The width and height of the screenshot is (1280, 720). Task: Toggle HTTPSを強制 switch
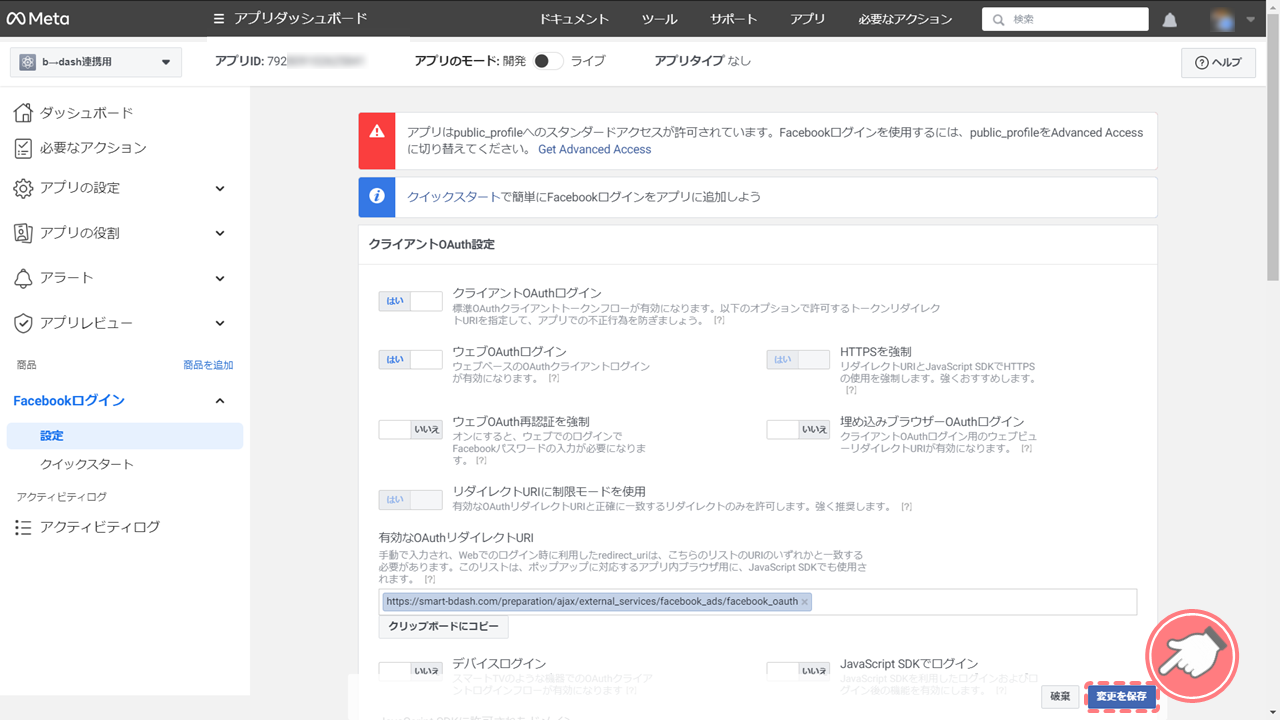click(798, 360)
